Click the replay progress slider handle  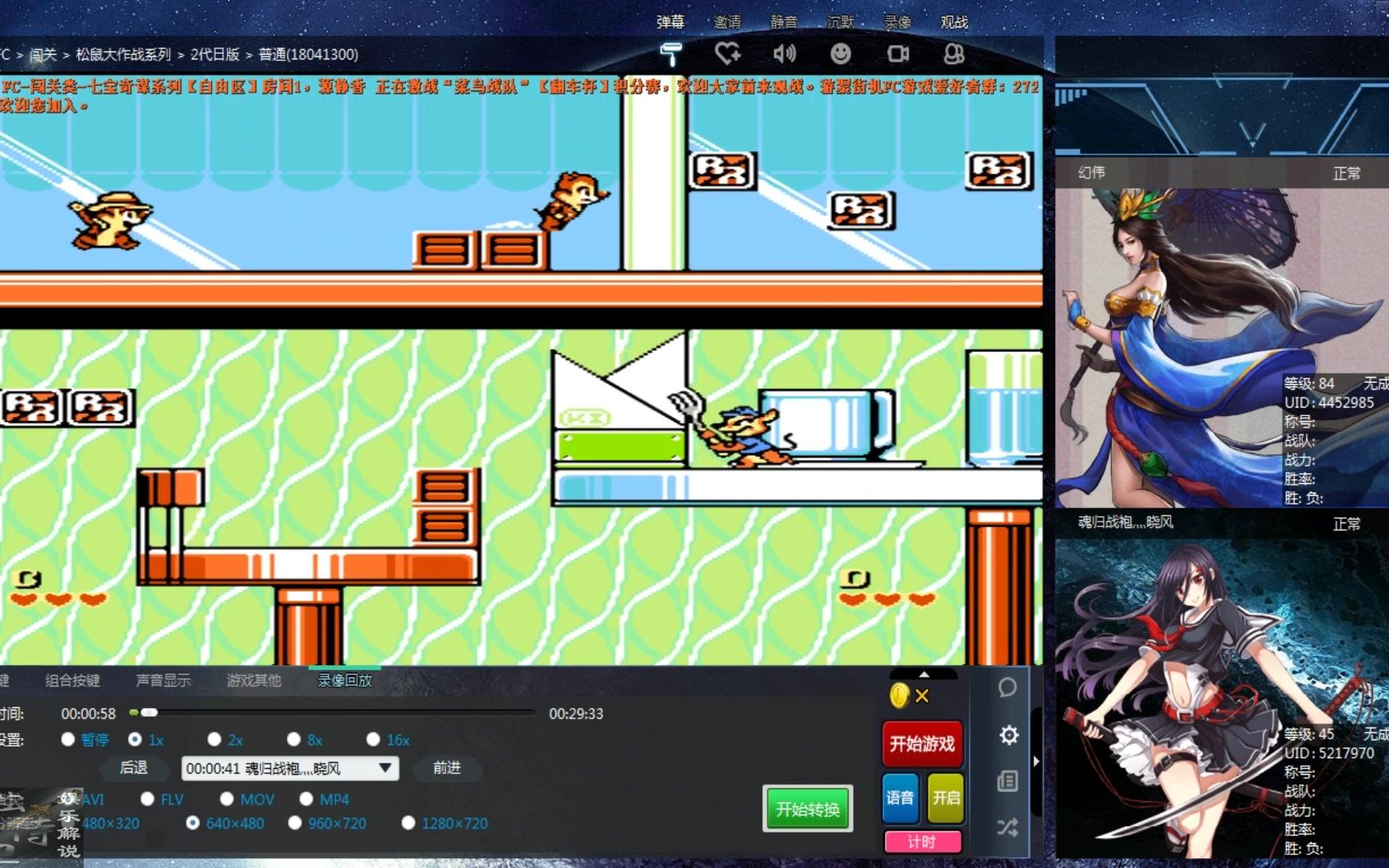(150, 712)
